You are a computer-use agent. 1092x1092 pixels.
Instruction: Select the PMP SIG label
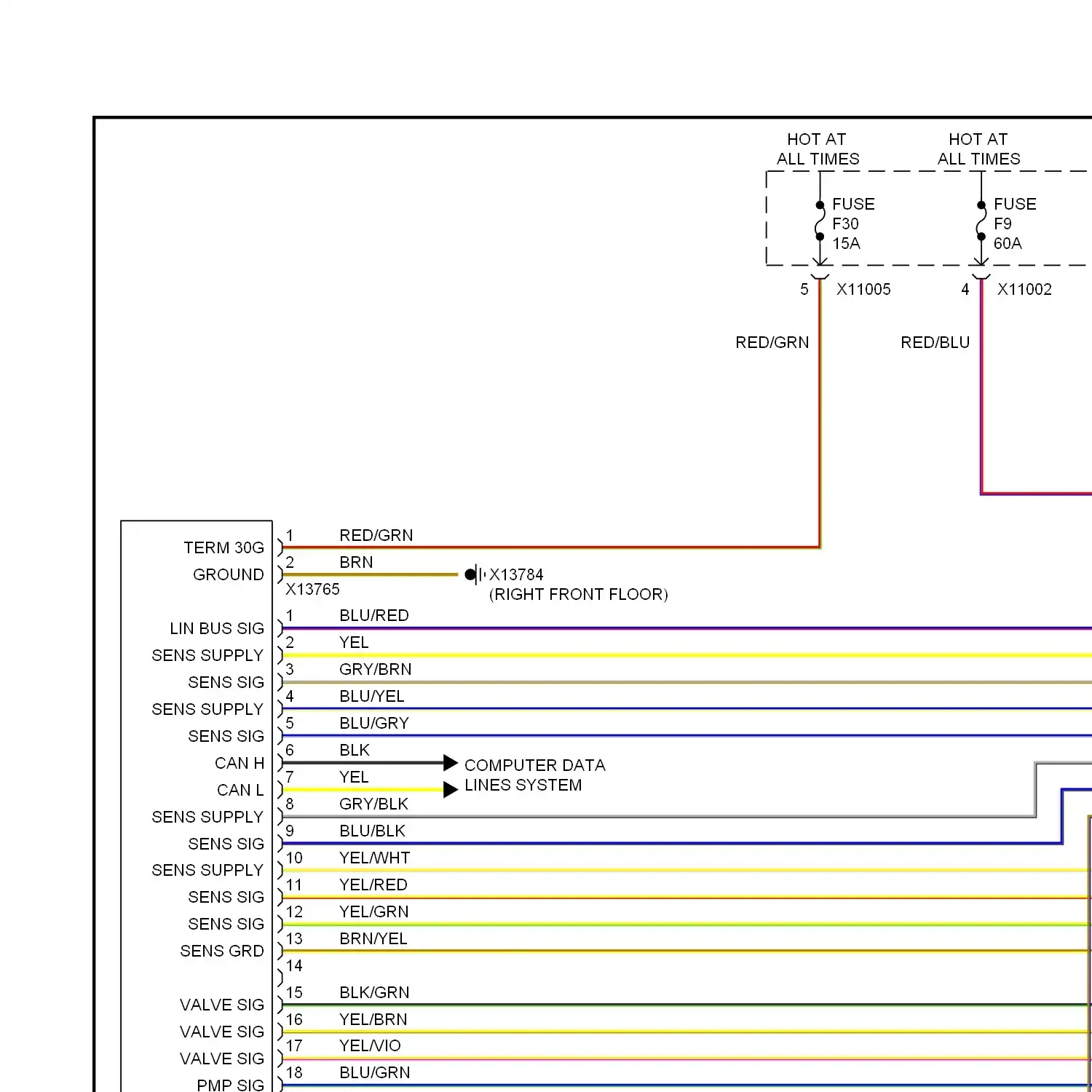click(230, 1085)
